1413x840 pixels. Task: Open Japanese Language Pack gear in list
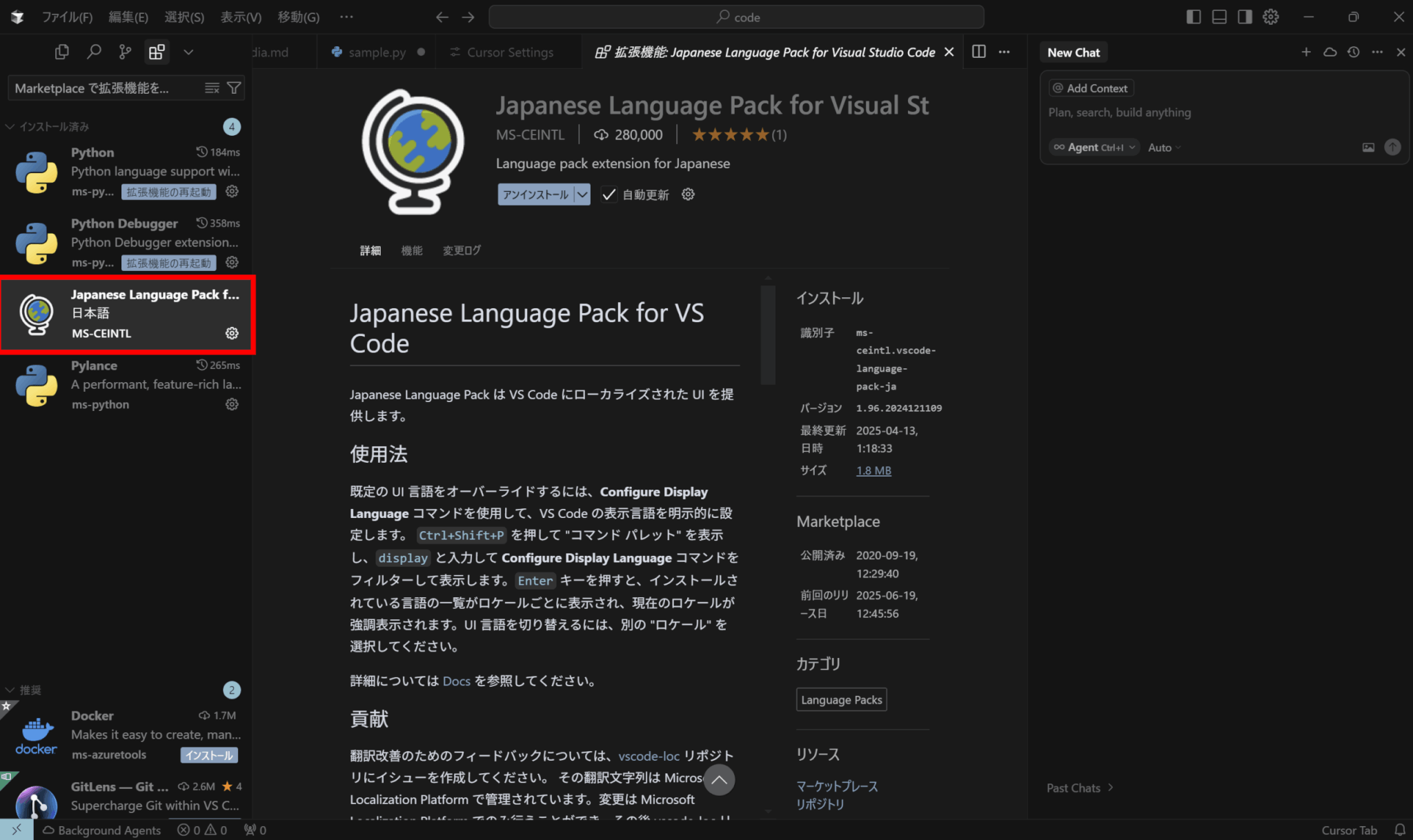point(233,333)
